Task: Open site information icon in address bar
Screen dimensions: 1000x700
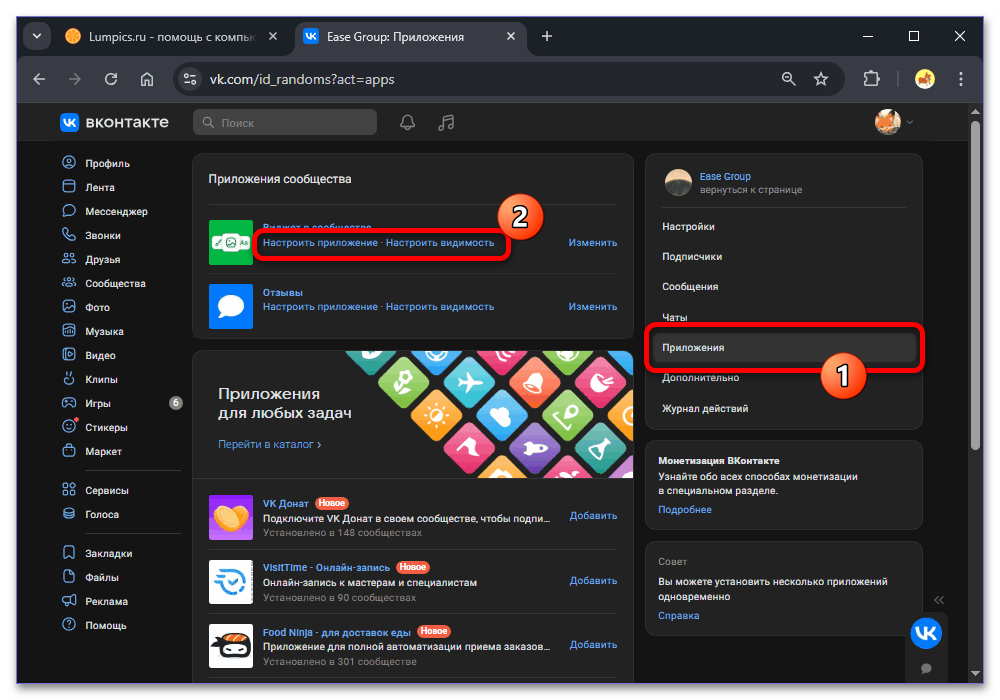Action: point(190,79)
